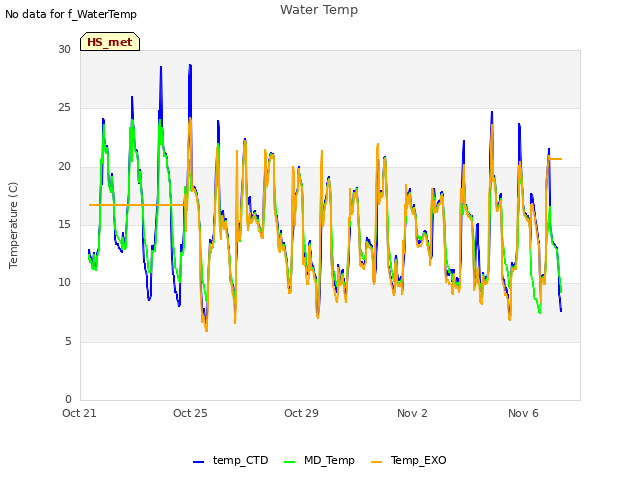Toggle the temp_CTD series in legend
640x480 pixels.
click(x=231, y=461)
